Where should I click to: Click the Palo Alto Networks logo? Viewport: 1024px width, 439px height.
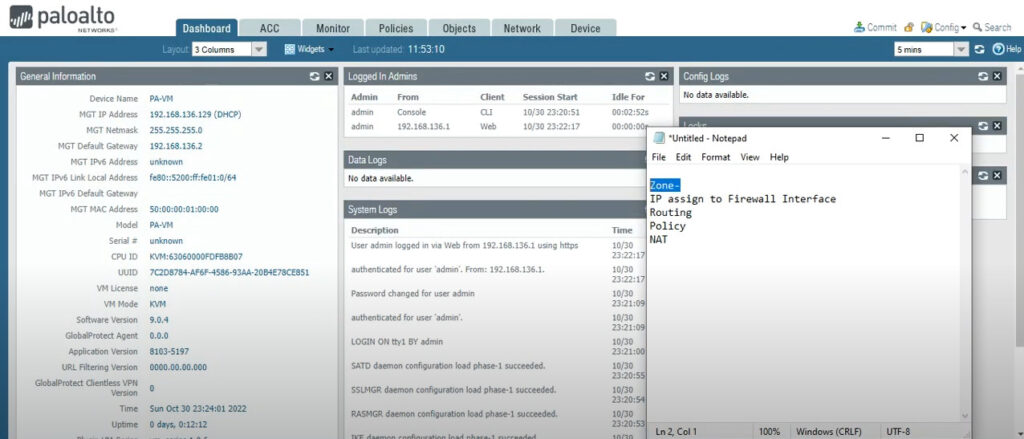click(63, 18)
